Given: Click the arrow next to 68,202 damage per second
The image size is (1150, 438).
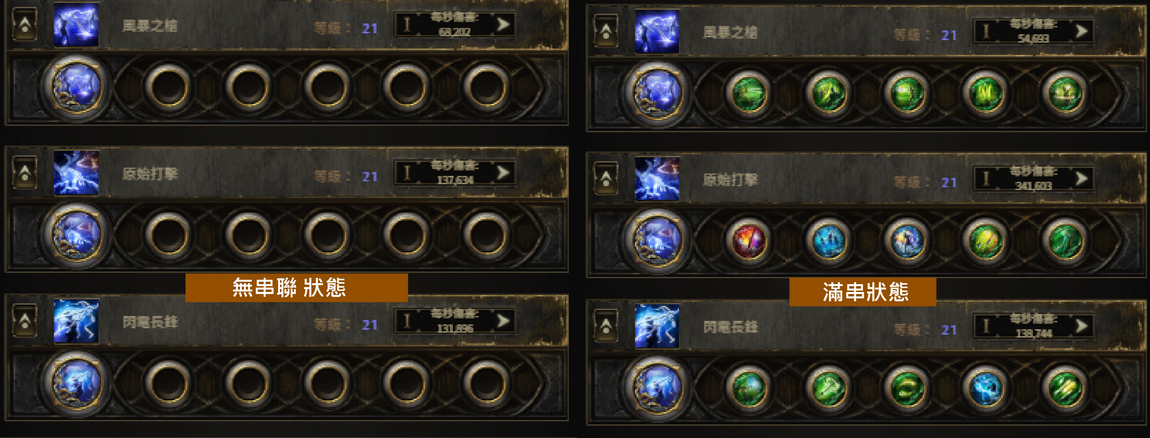Looking at the screenshot, I should [x=503, y=24].
